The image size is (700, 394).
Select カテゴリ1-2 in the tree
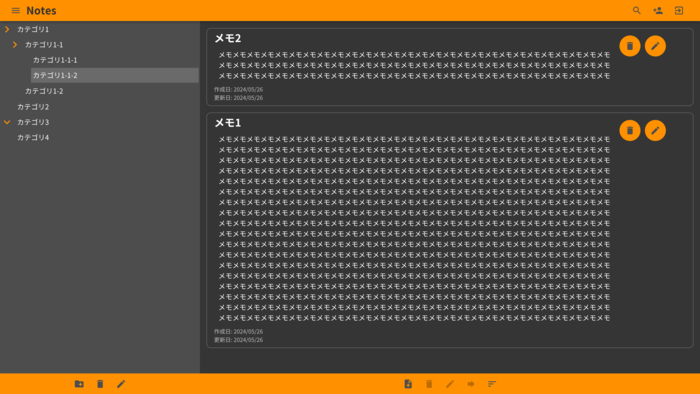(x=44, y=91)
